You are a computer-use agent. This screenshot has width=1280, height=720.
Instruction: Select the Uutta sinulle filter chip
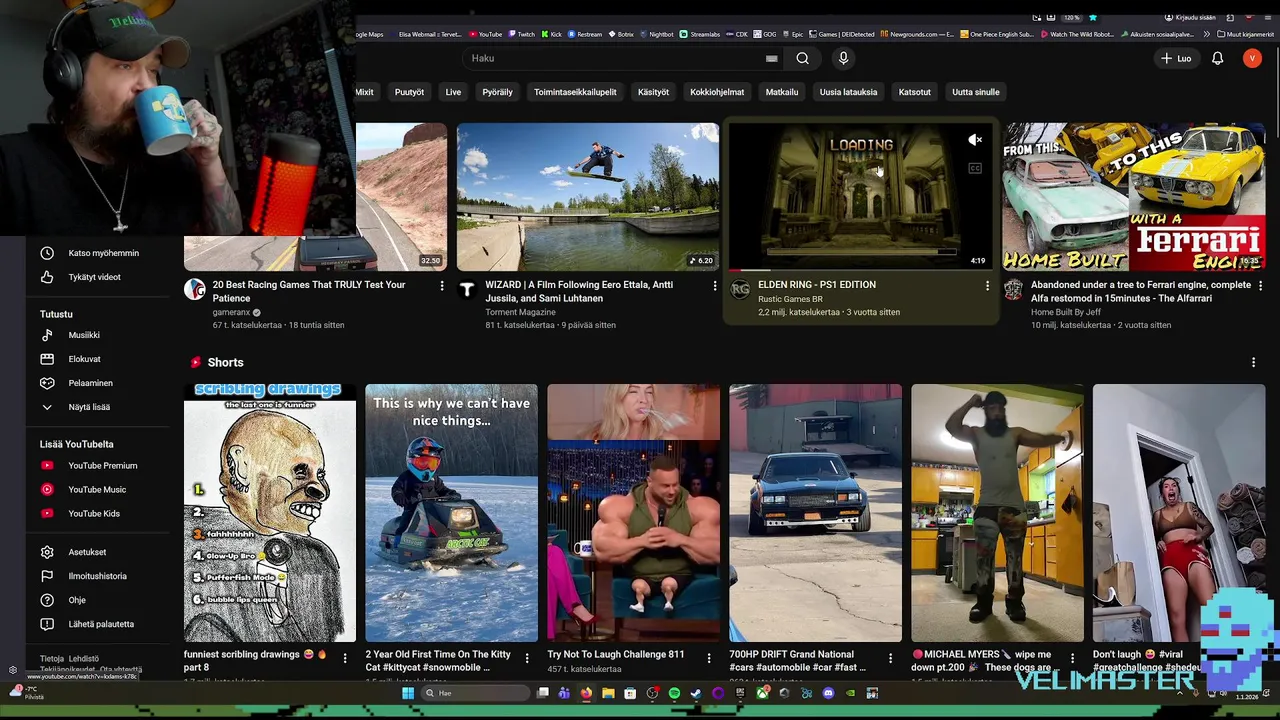click(x=975, y=92)
